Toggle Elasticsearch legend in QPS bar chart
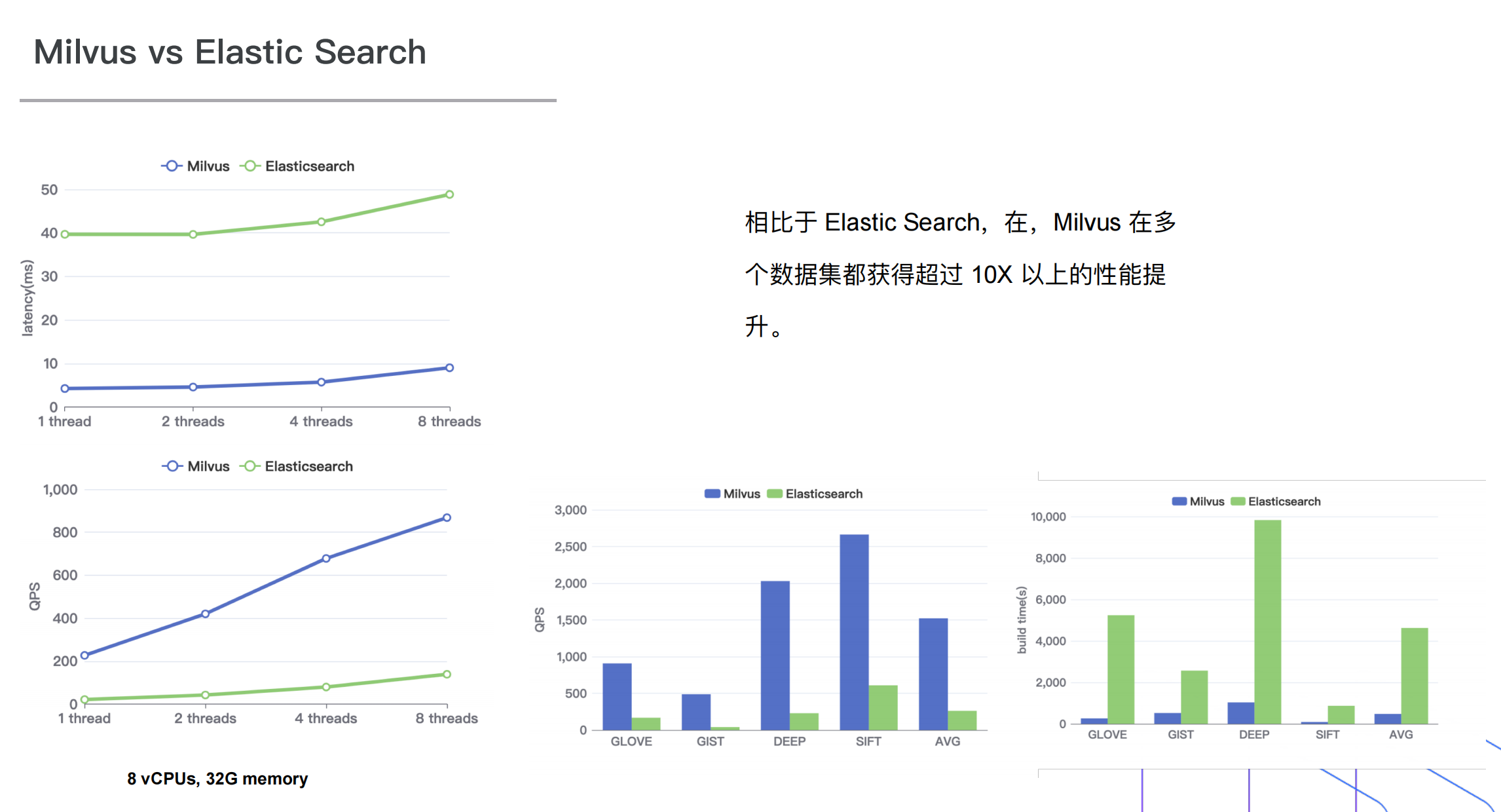1501x812 pixels. tap(815, 494)
